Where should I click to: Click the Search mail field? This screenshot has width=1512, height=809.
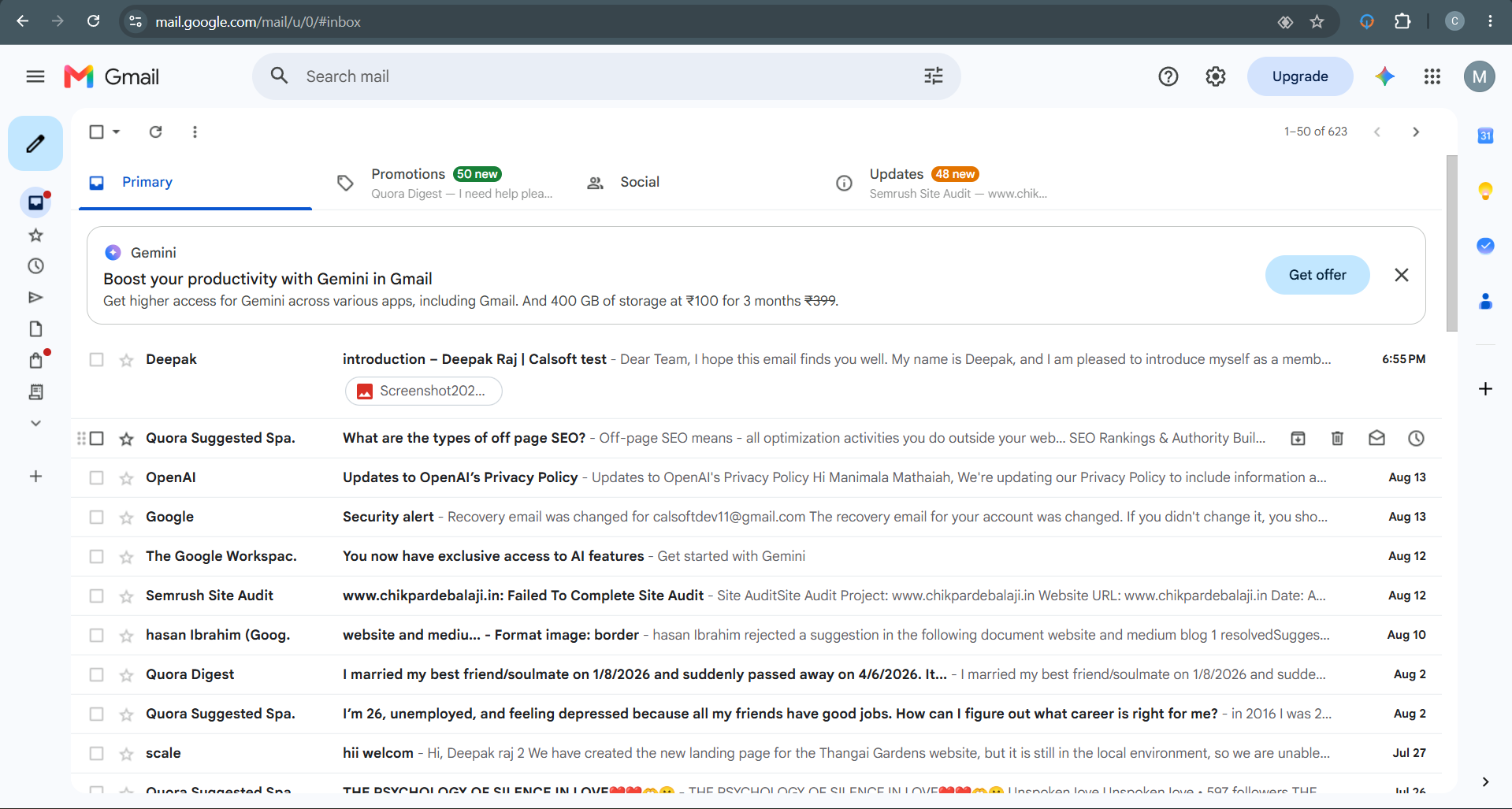point(607,76)
